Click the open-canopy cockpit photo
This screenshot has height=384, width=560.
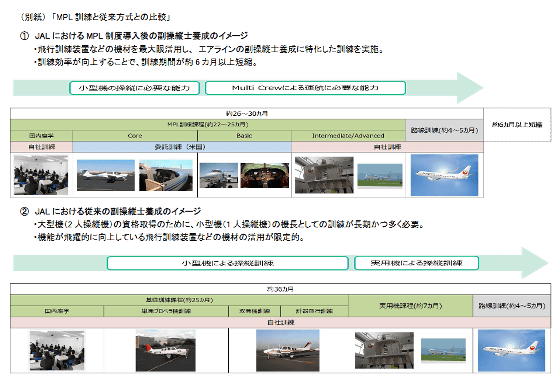[166, 175]
